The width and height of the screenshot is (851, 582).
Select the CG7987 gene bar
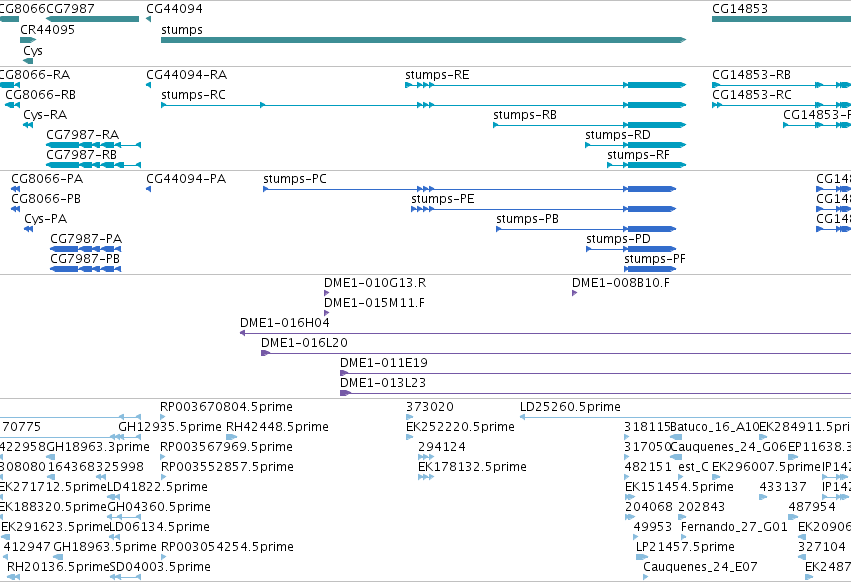pyautogui.click(x=92, y=19)
